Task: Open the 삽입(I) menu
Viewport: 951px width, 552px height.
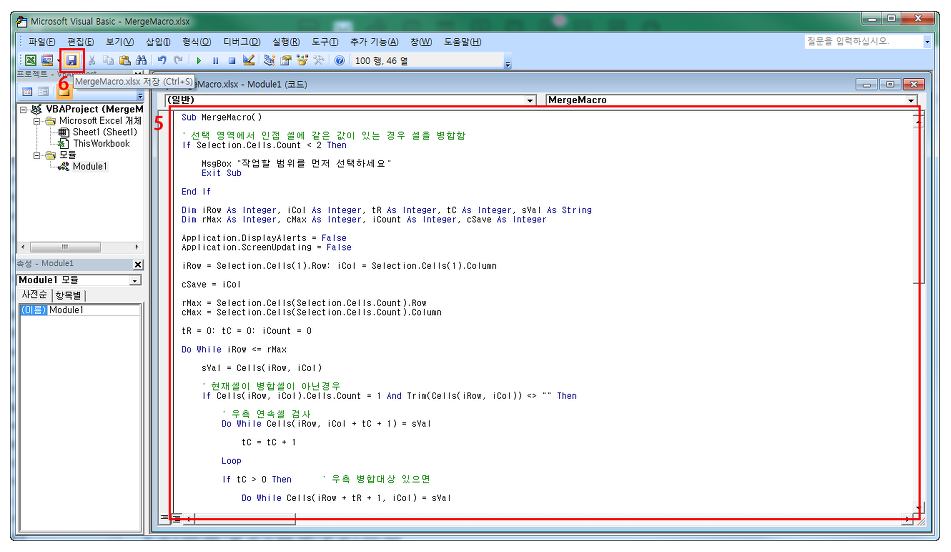Action: tap(158, 42)
